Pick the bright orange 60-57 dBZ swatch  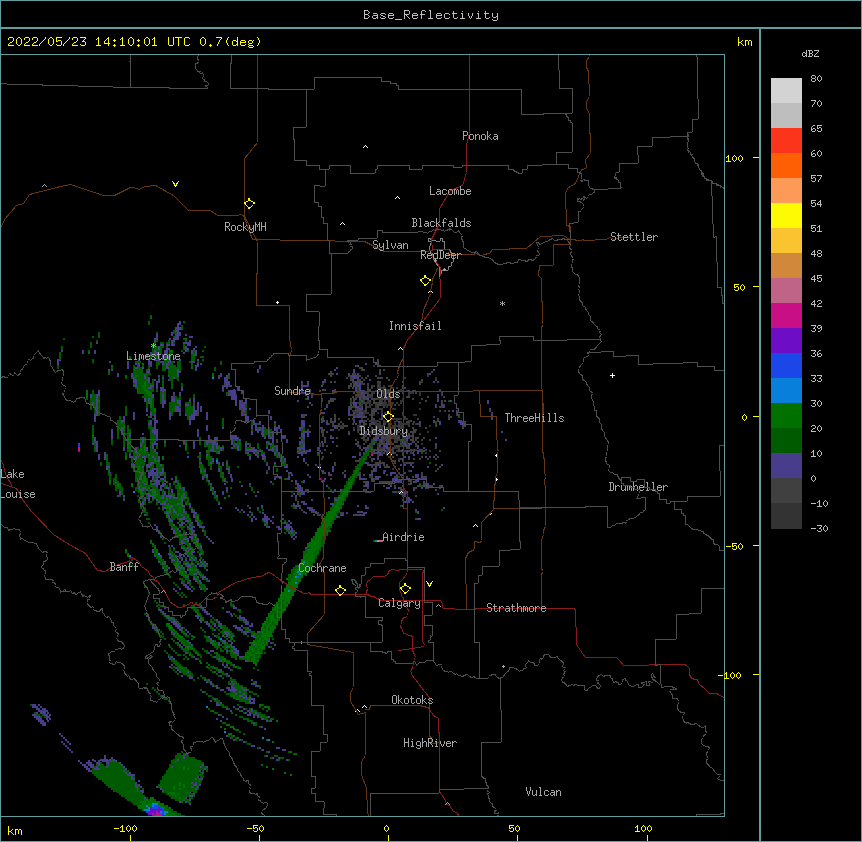coord(786,165)
